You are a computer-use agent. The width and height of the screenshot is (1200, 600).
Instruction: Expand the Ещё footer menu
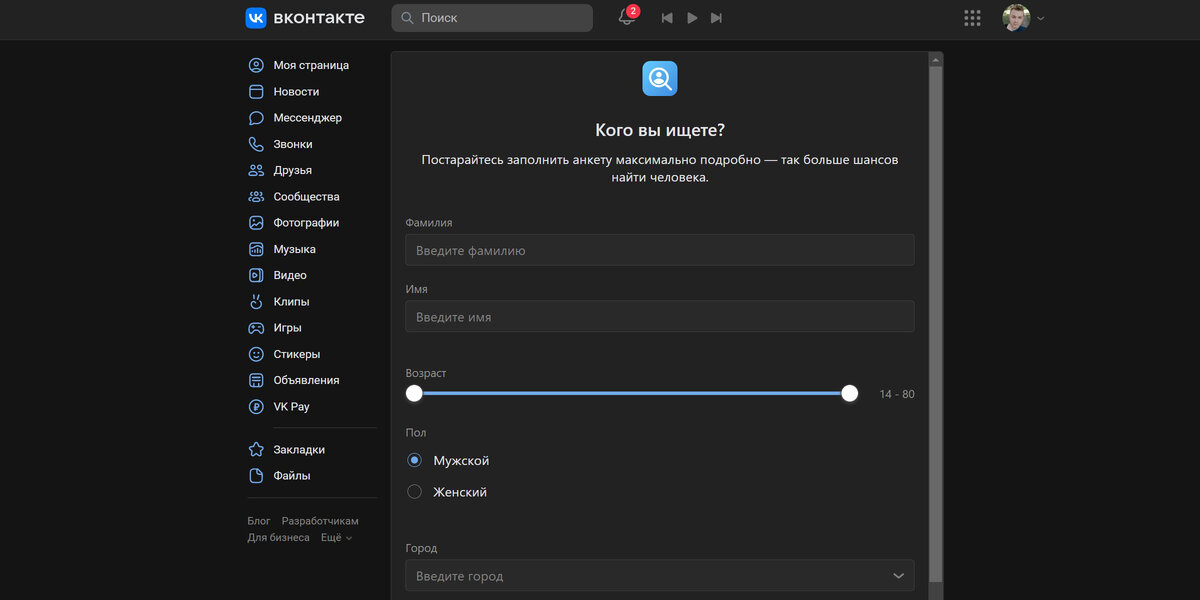(x=336, y=538)
